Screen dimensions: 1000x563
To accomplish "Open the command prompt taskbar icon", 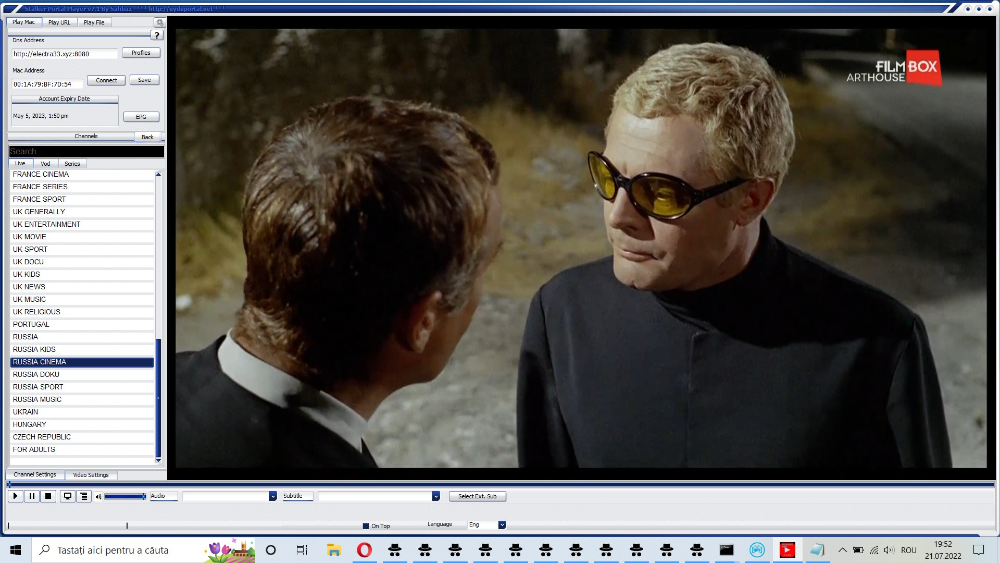I will (726, 550).
